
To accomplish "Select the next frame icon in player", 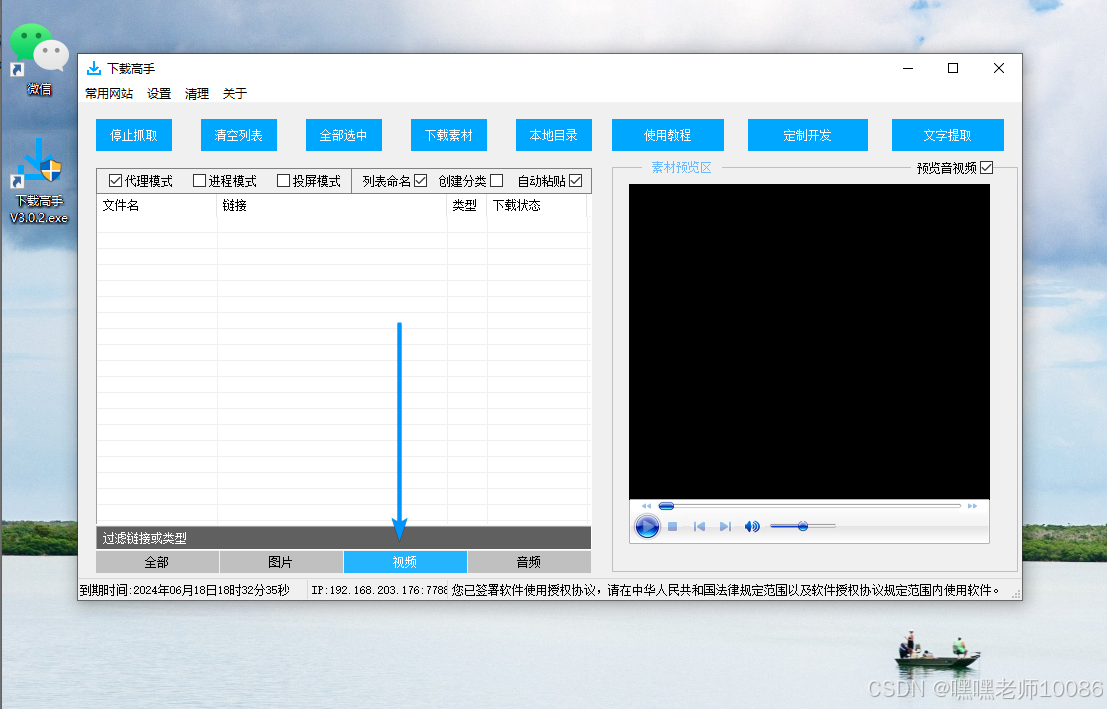I will click(x=726, y=527).
